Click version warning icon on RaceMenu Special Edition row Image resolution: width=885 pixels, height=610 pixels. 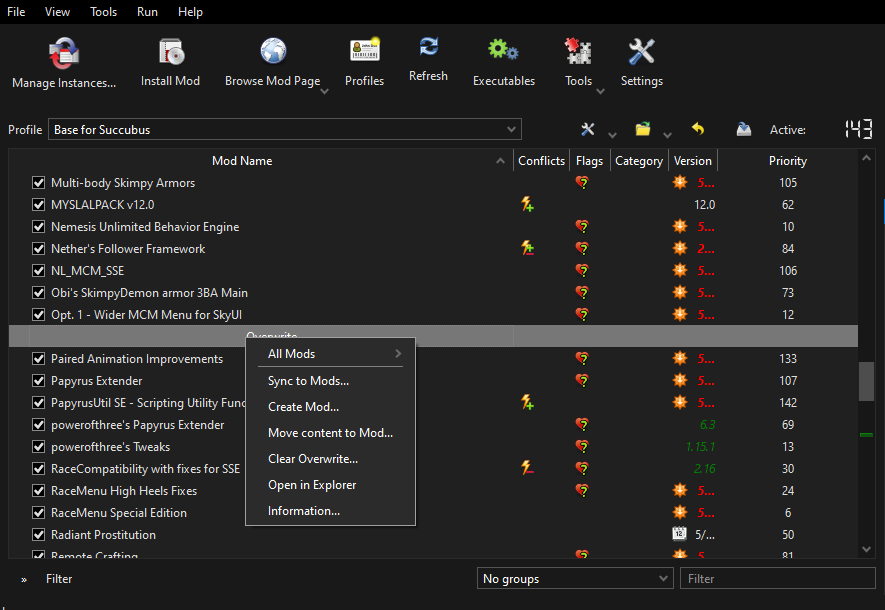680,512
